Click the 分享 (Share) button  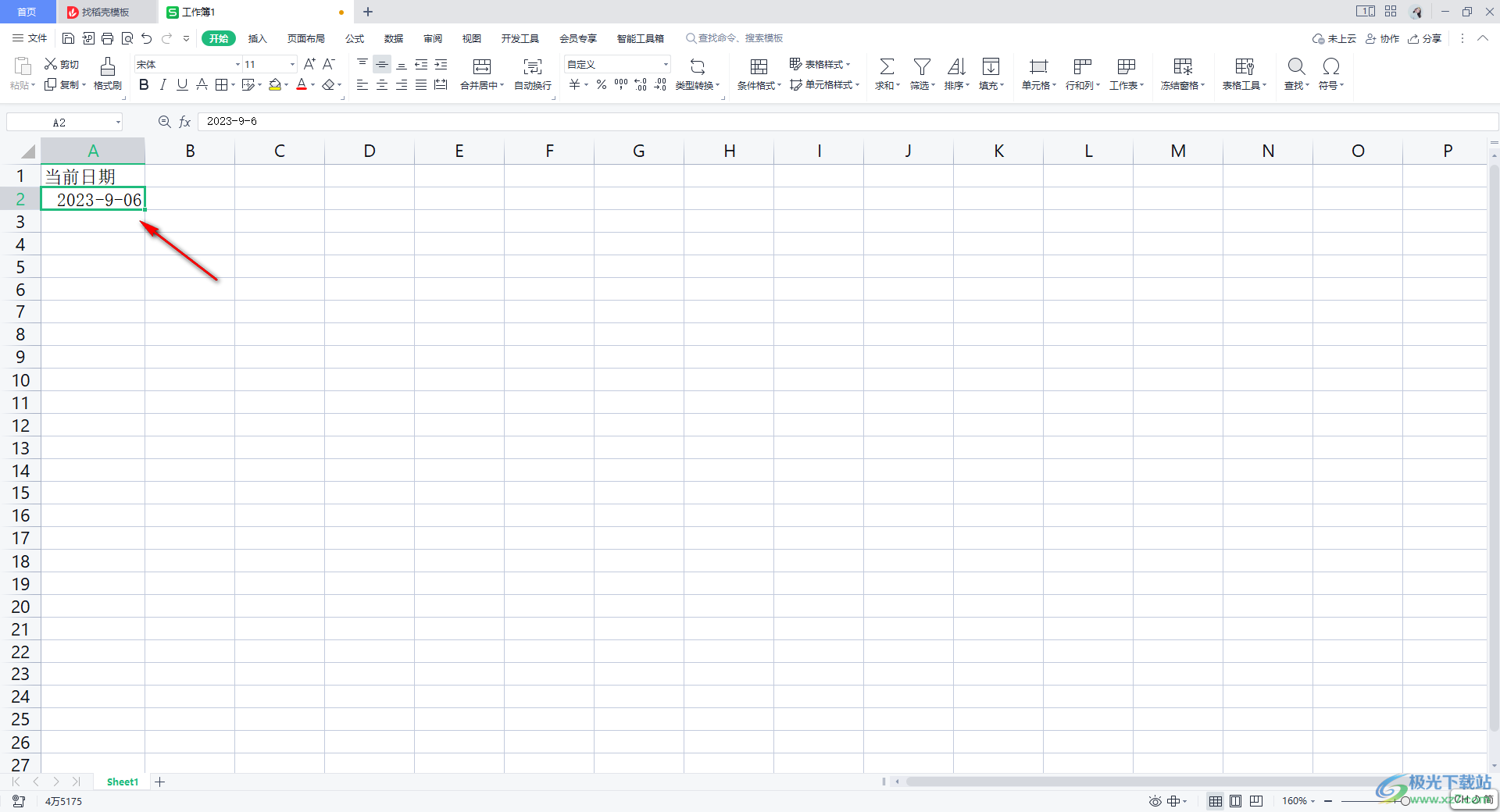tap(1424, 38)
